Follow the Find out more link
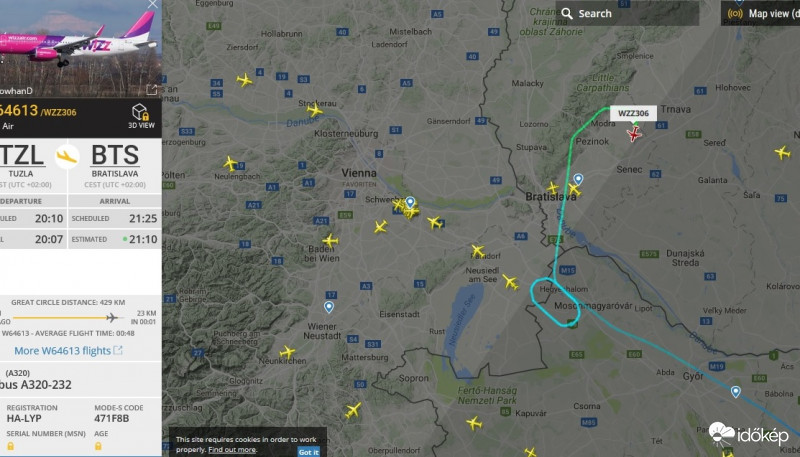This screenshot has height=457, width=800. (232, 450)
